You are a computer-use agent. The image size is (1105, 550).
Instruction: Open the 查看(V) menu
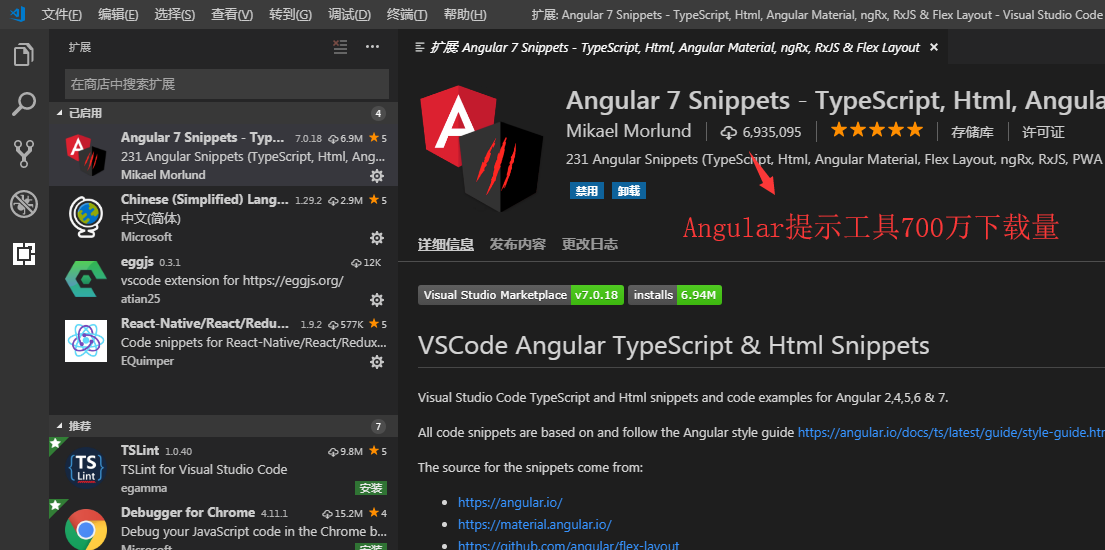point(232,14)
